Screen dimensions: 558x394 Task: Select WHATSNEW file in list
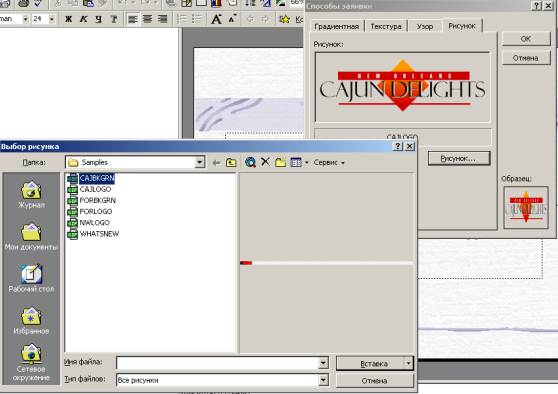93,234
